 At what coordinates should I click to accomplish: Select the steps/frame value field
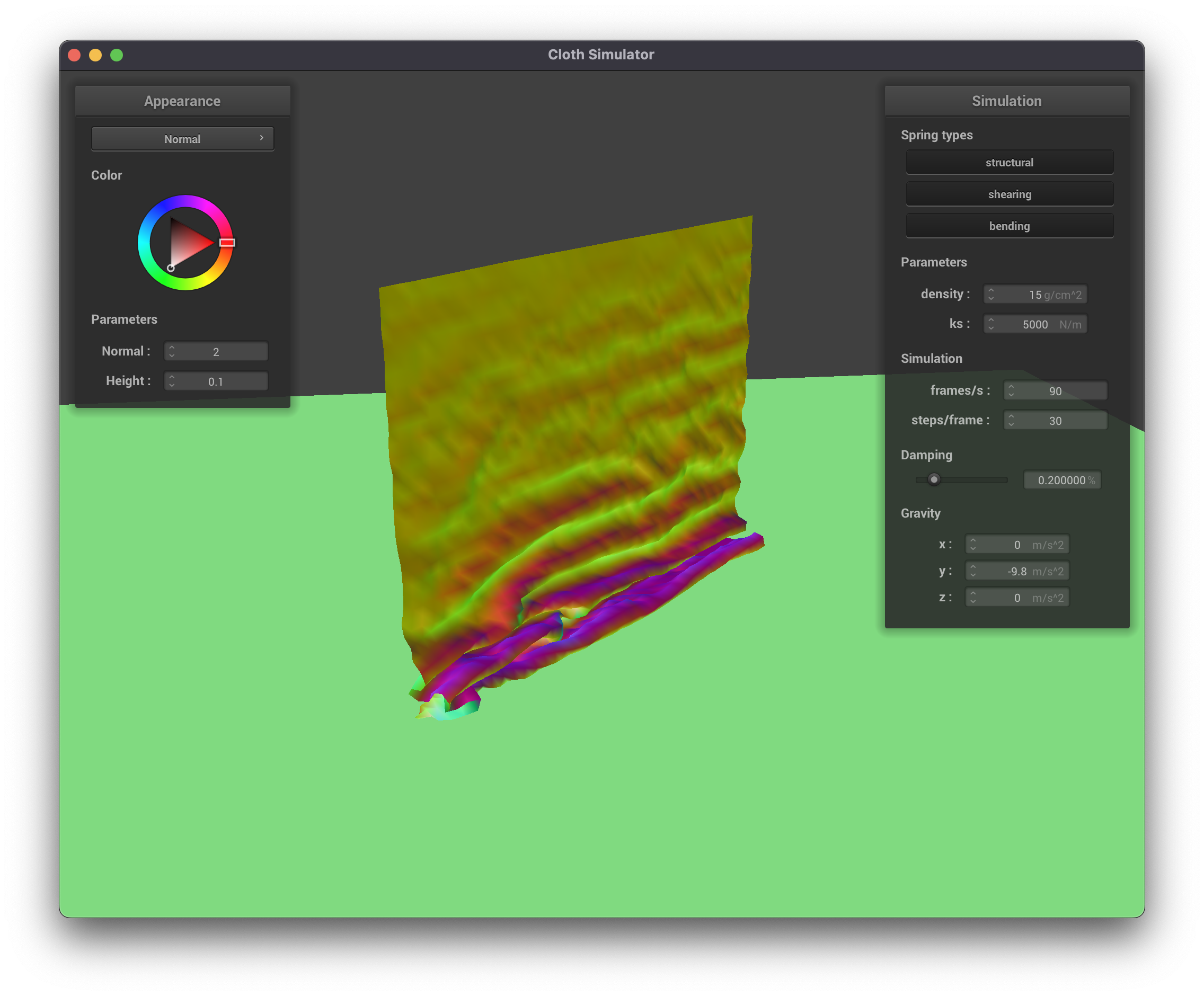point(1055,421)
